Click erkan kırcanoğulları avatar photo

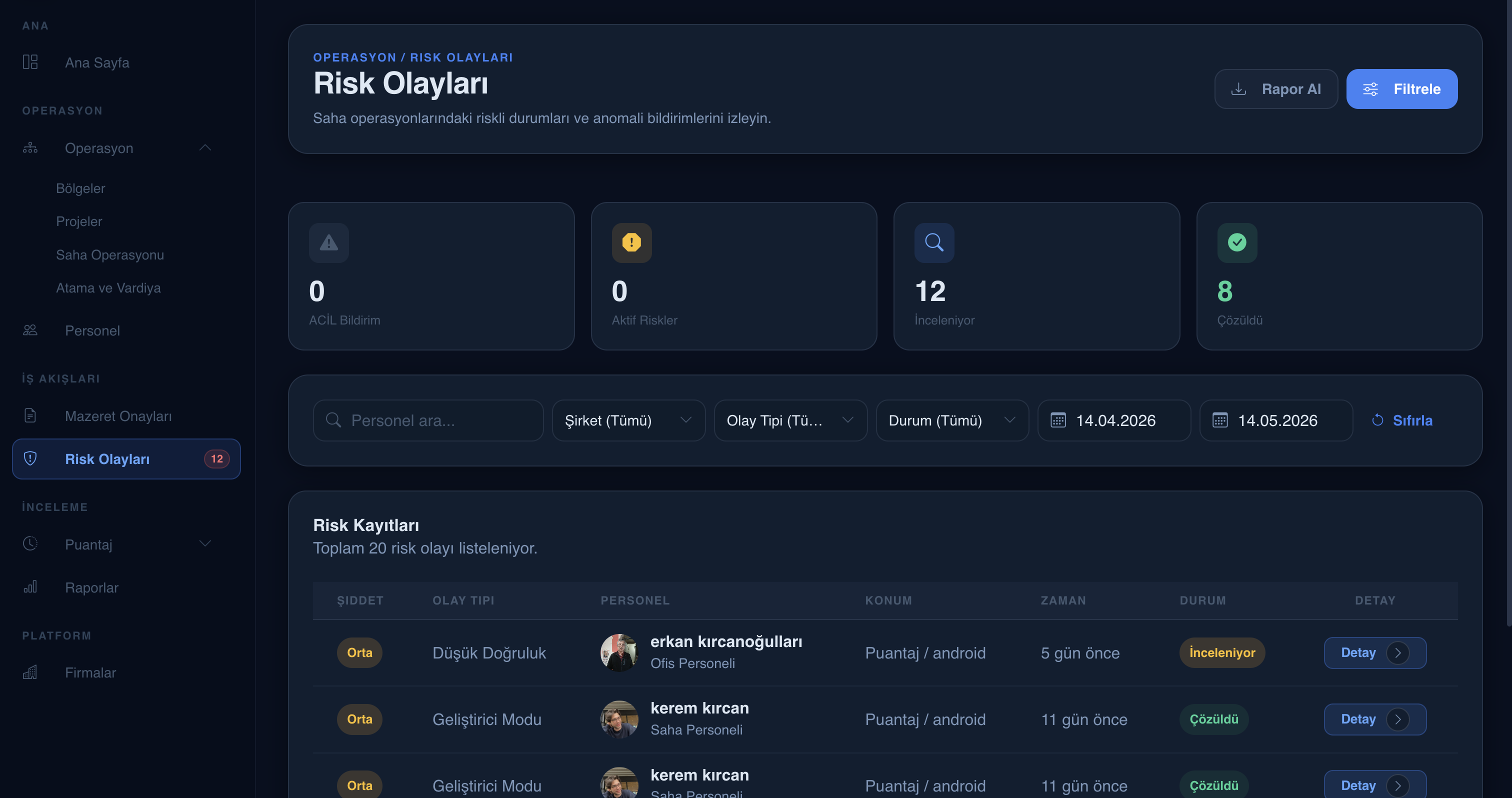click(618, 652)
